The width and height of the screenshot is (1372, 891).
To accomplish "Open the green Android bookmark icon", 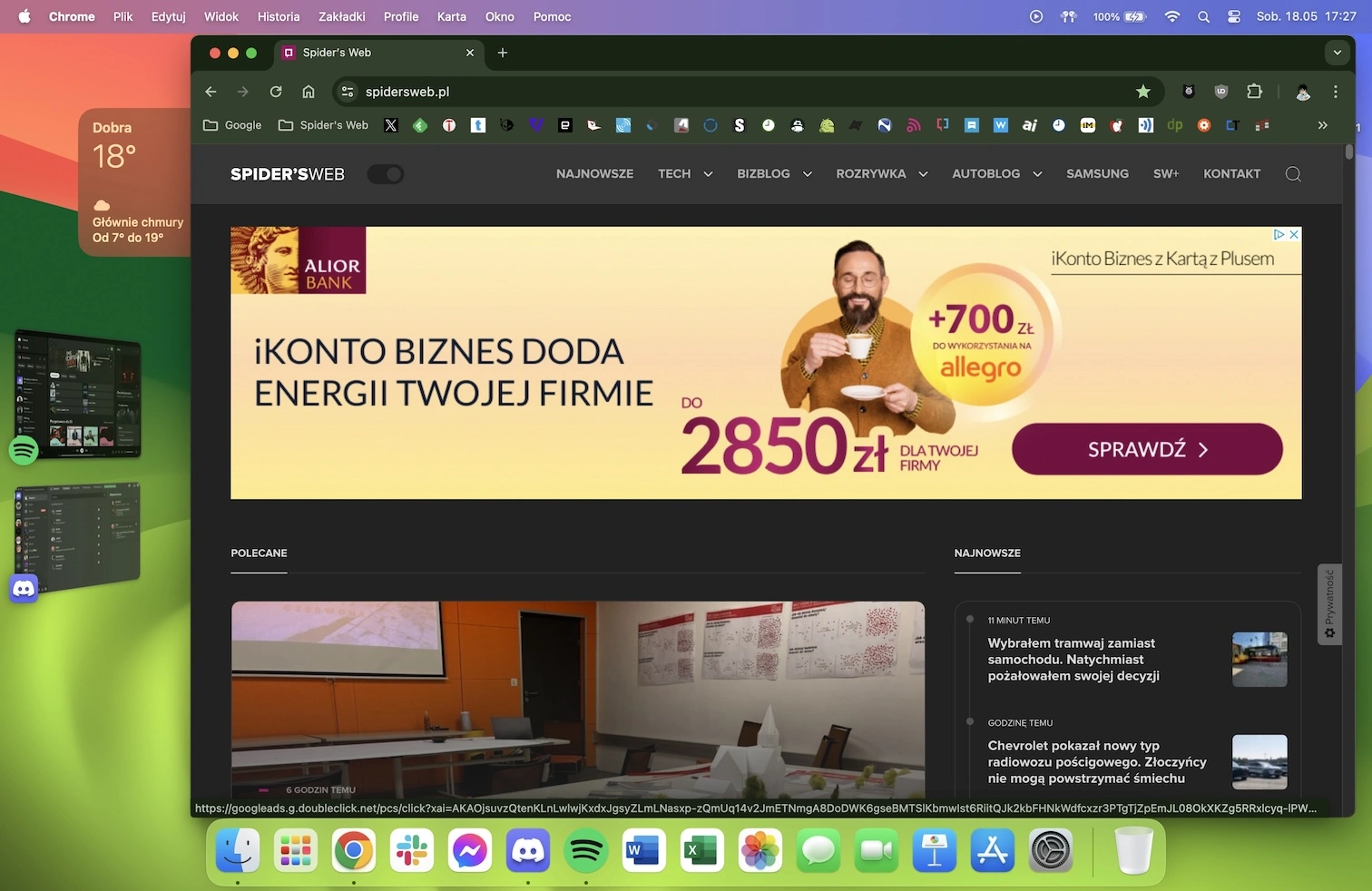I will 827,125.
